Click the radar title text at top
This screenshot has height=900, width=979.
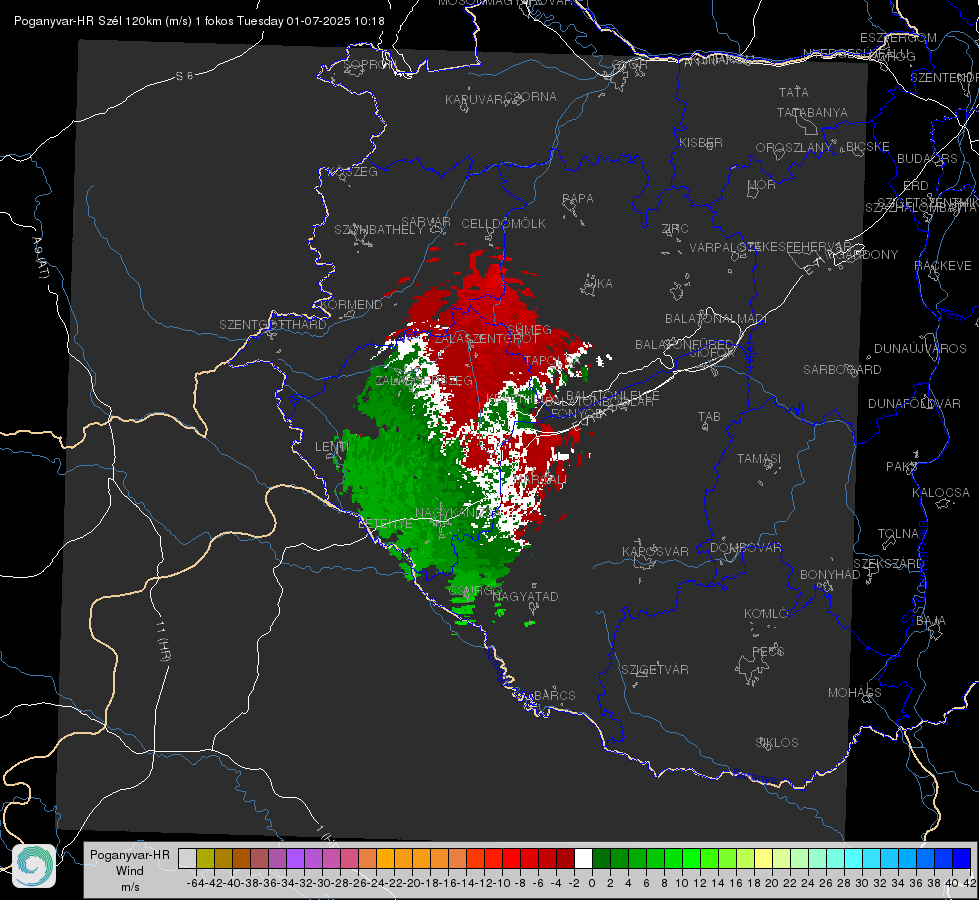(x=199, y=21)
